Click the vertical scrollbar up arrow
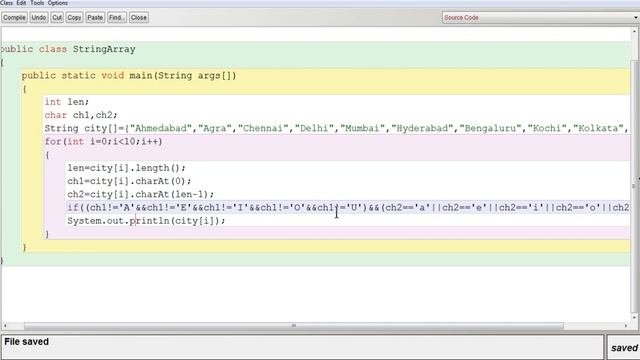 [x=634, y=31]
